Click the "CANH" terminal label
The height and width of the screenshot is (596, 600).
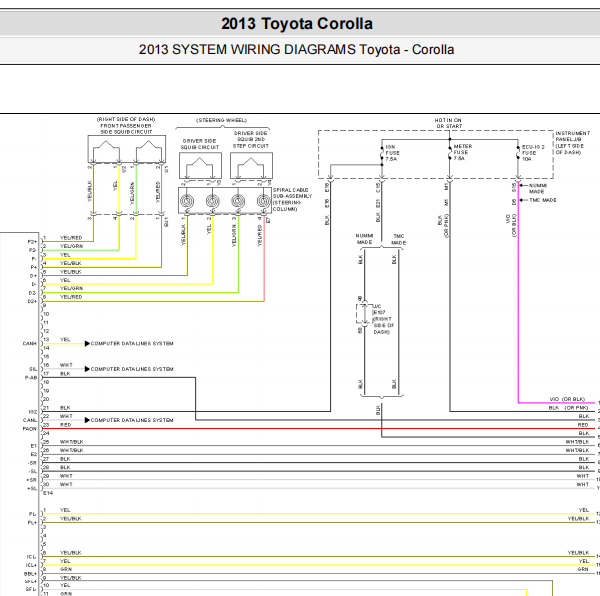click(x=29, y=344)
